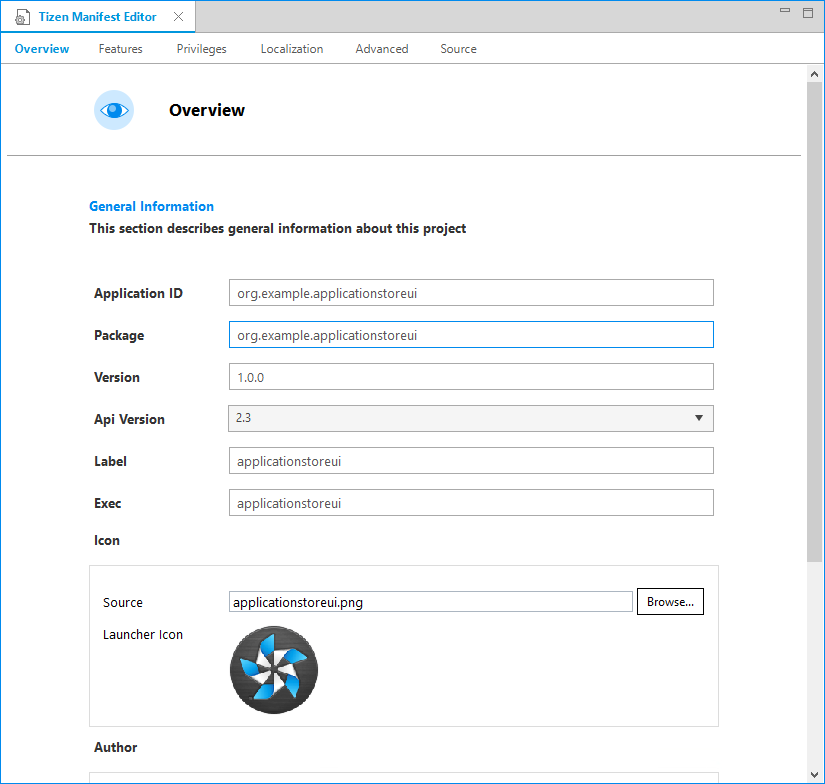Click the Label input field
Image resolution: width=825 pixels, height=784 pixels.
point(470,460)
